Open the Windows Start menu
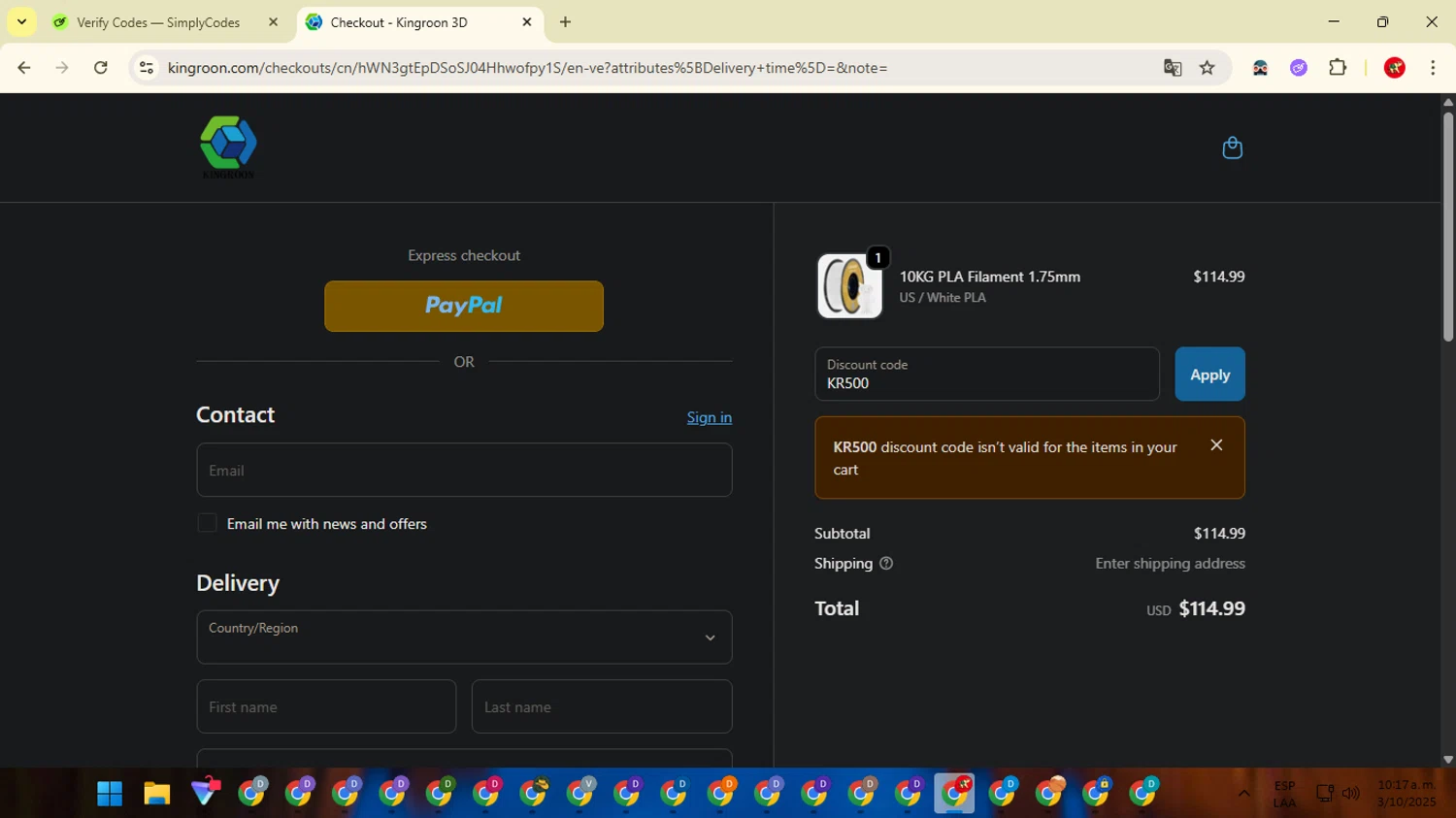 [x=110, y=794]
